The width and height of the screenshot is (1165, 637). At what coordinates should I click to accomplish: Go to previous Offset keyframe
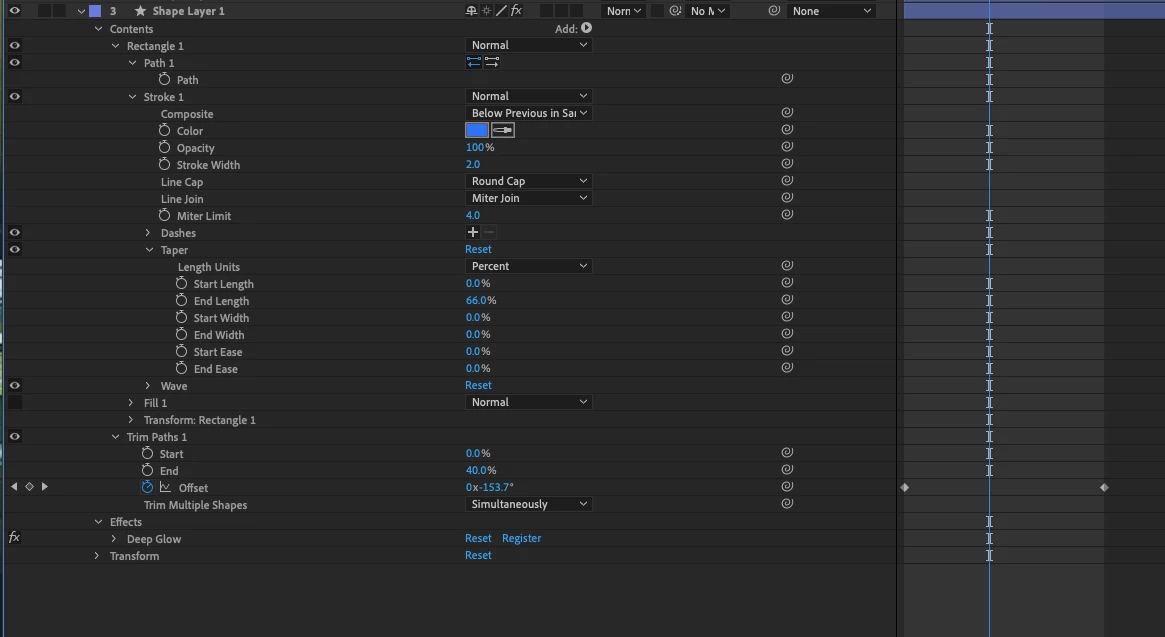(14, 487)
